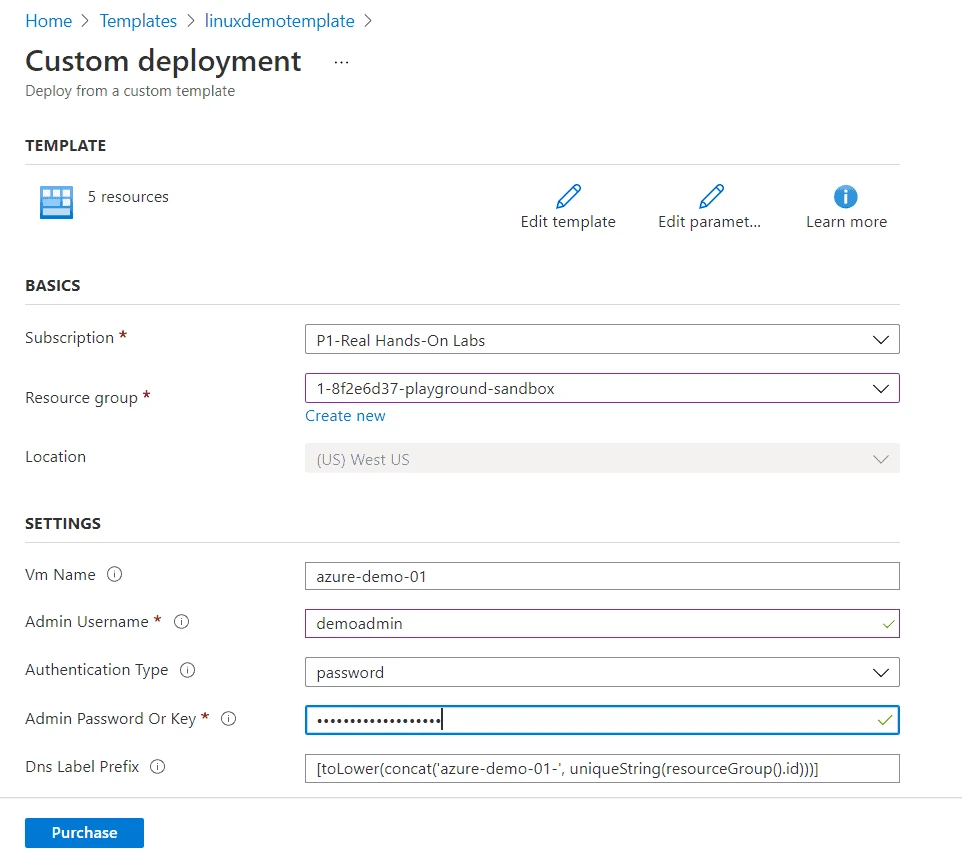Click the Learn more info icon
962x865 pixels.
846,196
